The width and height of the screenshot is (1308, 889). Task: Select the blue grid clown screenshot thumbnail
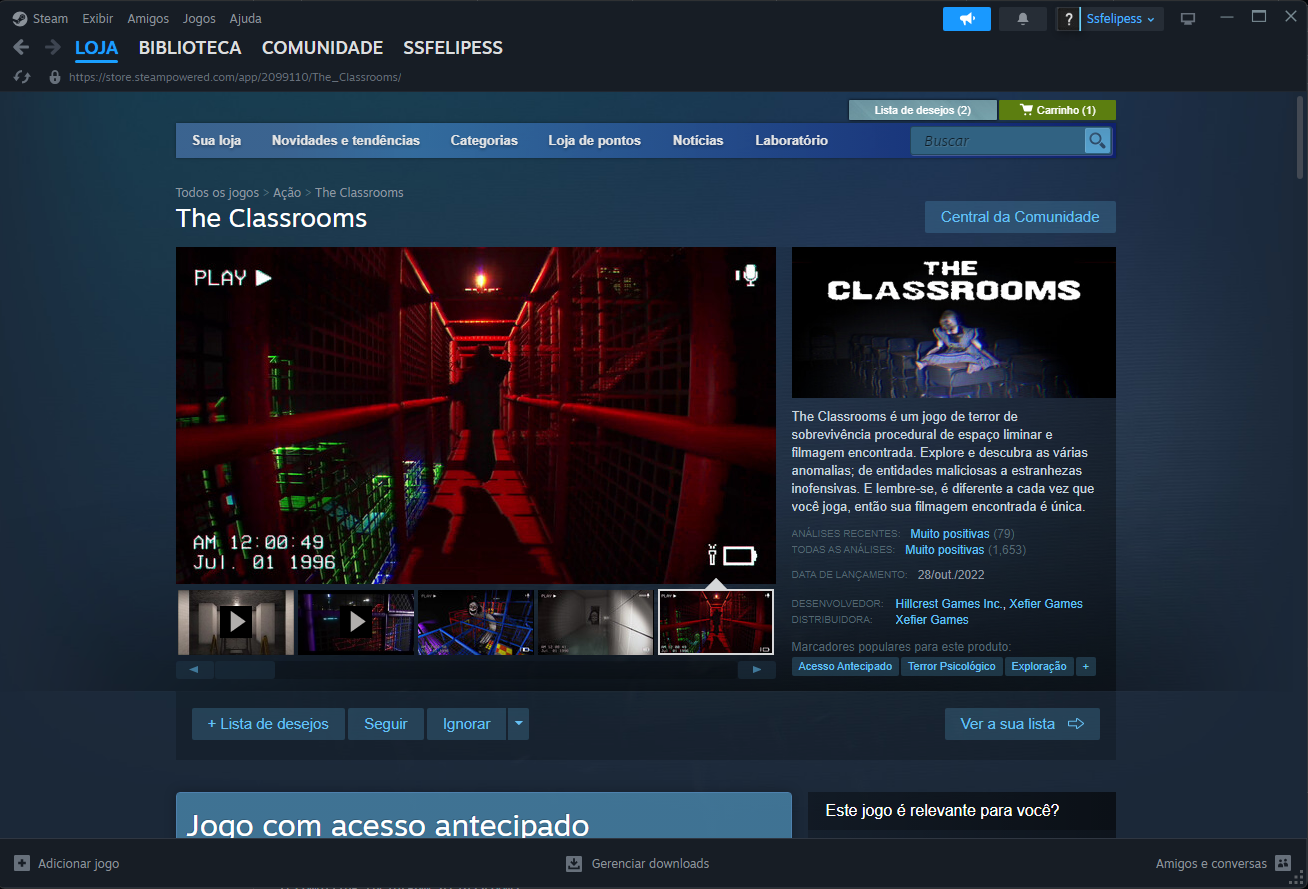coord(476,622)
